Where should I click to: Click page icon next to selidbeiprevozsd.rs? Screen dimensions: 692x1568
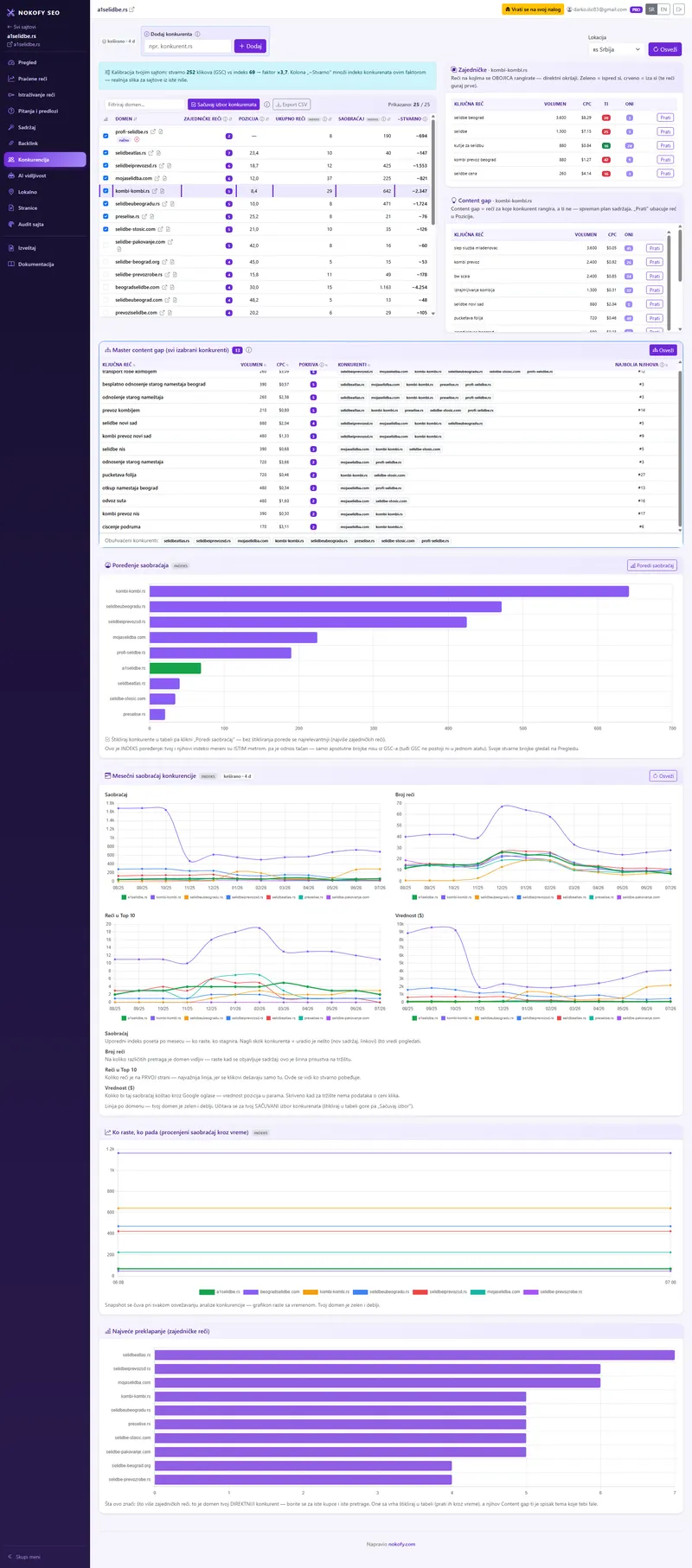(x=171, y=165)
